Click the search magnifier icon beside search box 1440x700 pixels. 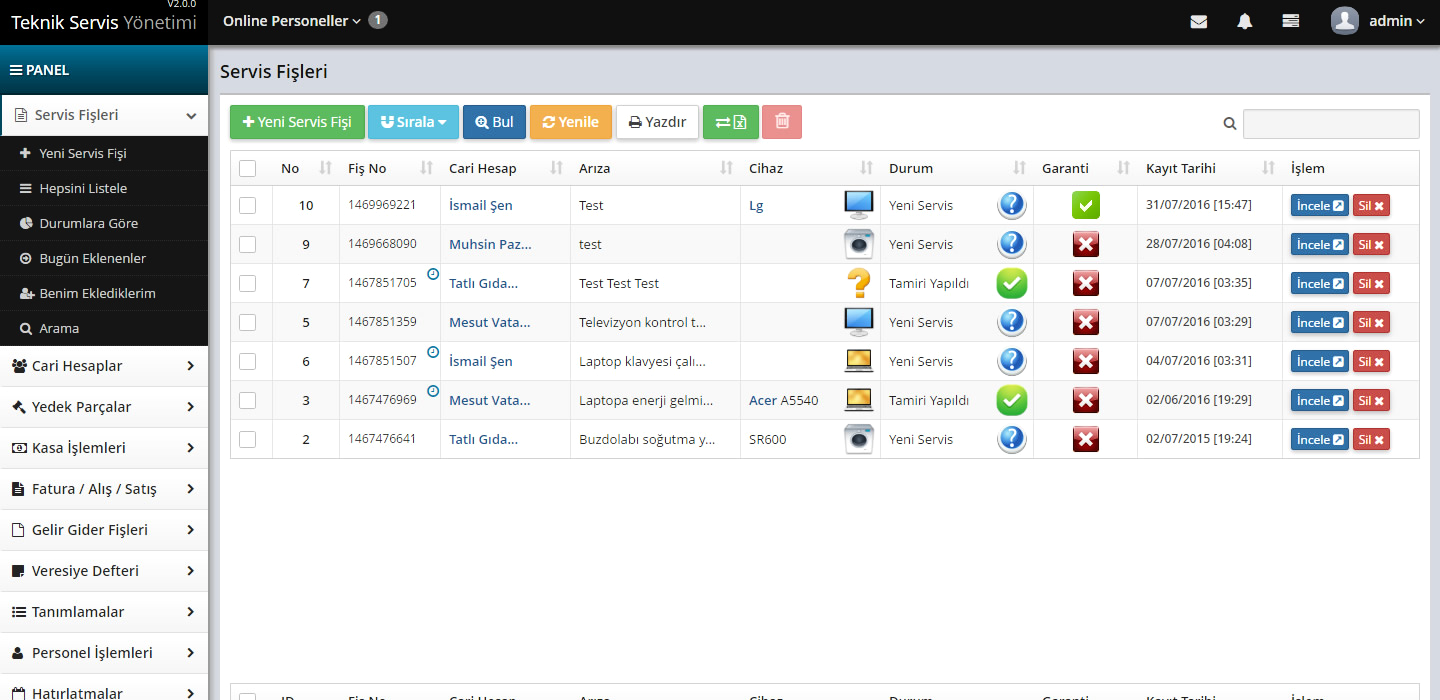click(x=1230, y=124)
